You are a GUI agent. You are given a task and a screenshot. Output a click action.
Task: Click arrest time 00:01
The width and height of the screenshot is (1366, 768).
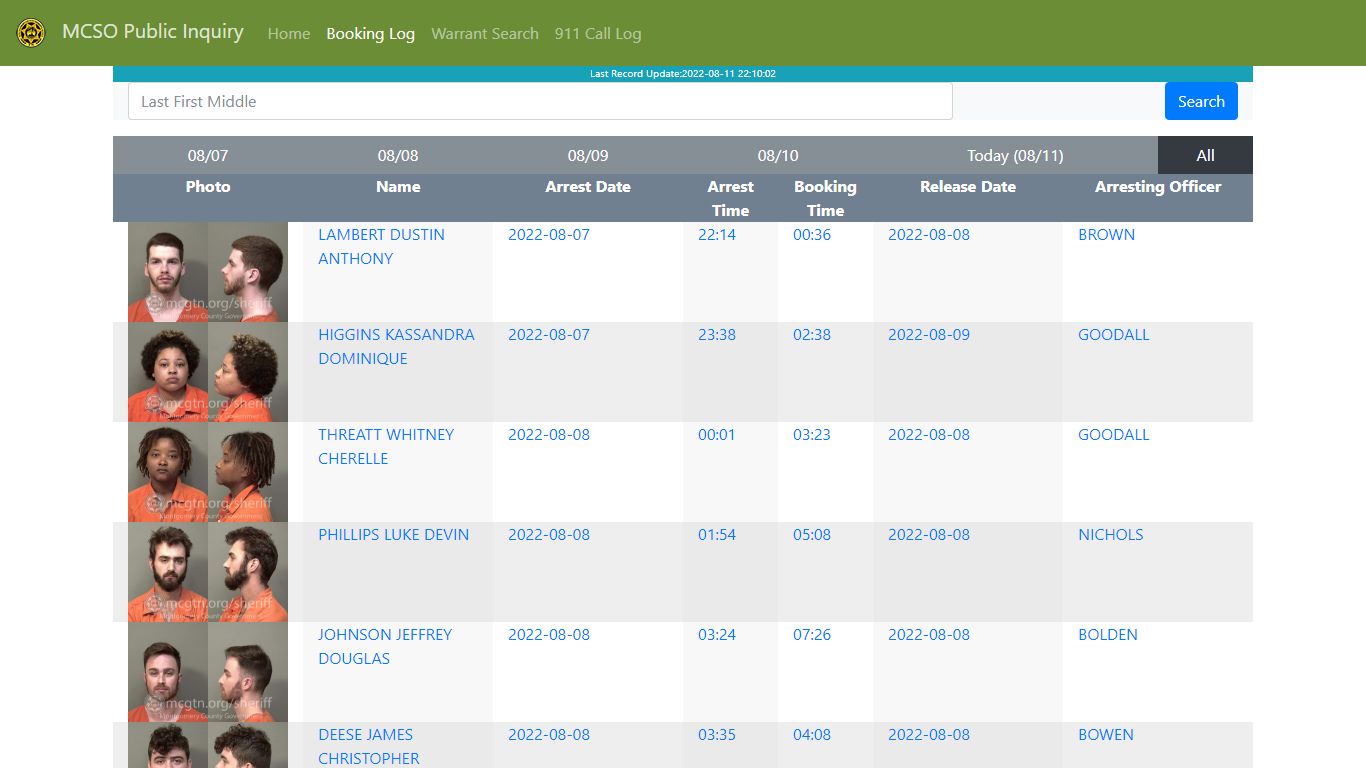(717, 434)
